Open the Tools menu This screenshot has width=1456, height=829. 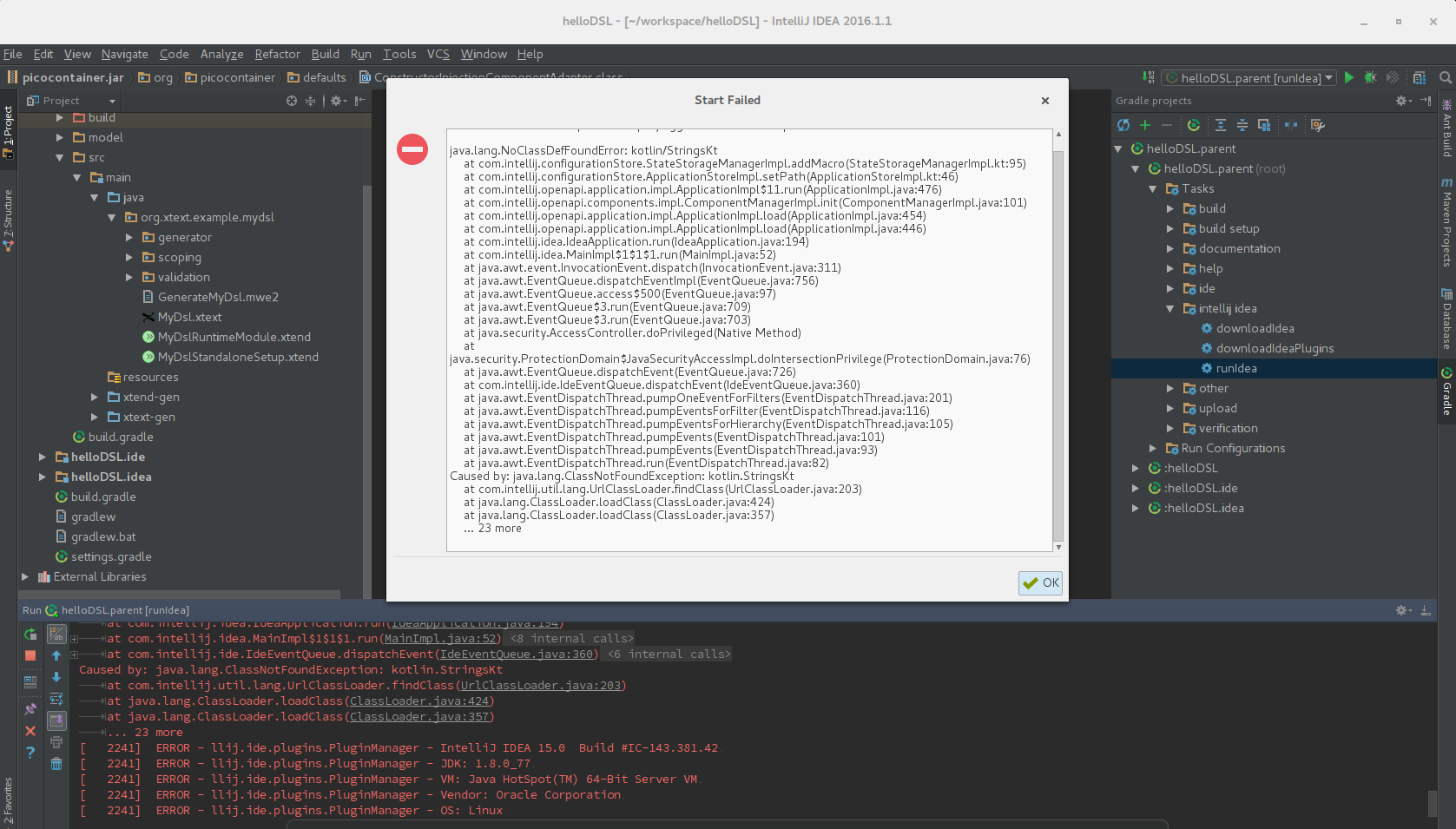point(399,54)
